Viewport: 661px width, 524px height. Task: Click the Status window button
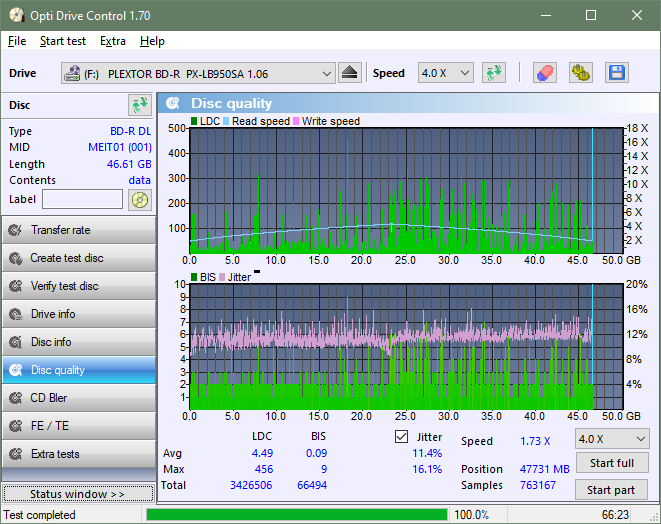pos(78,494)
